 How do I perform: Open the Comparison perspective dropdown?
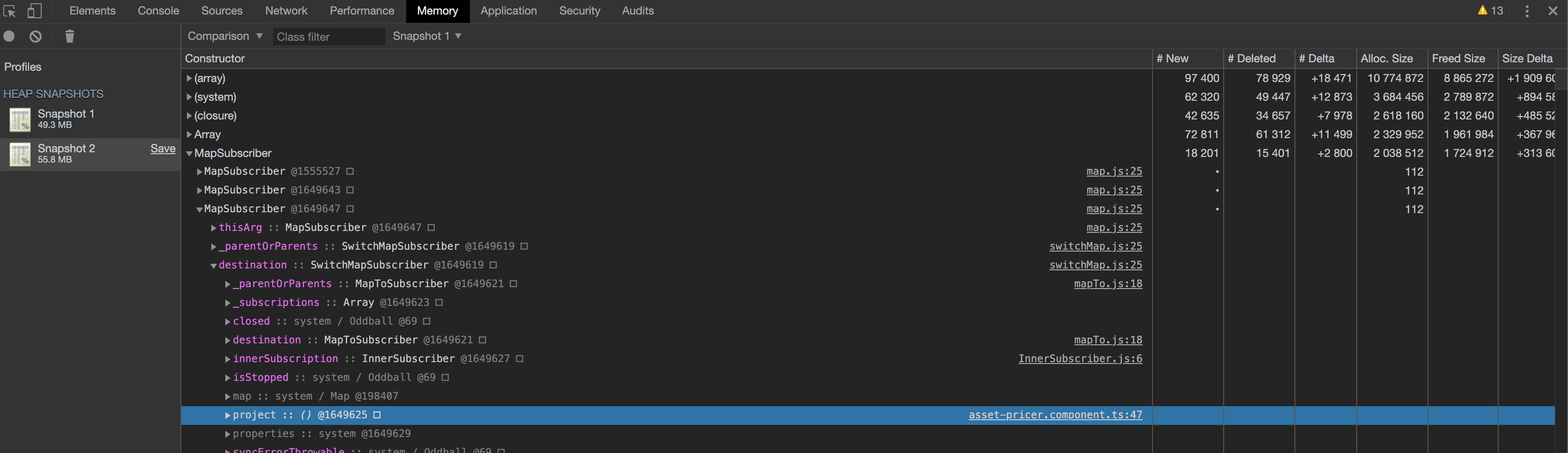pos(224,36)
